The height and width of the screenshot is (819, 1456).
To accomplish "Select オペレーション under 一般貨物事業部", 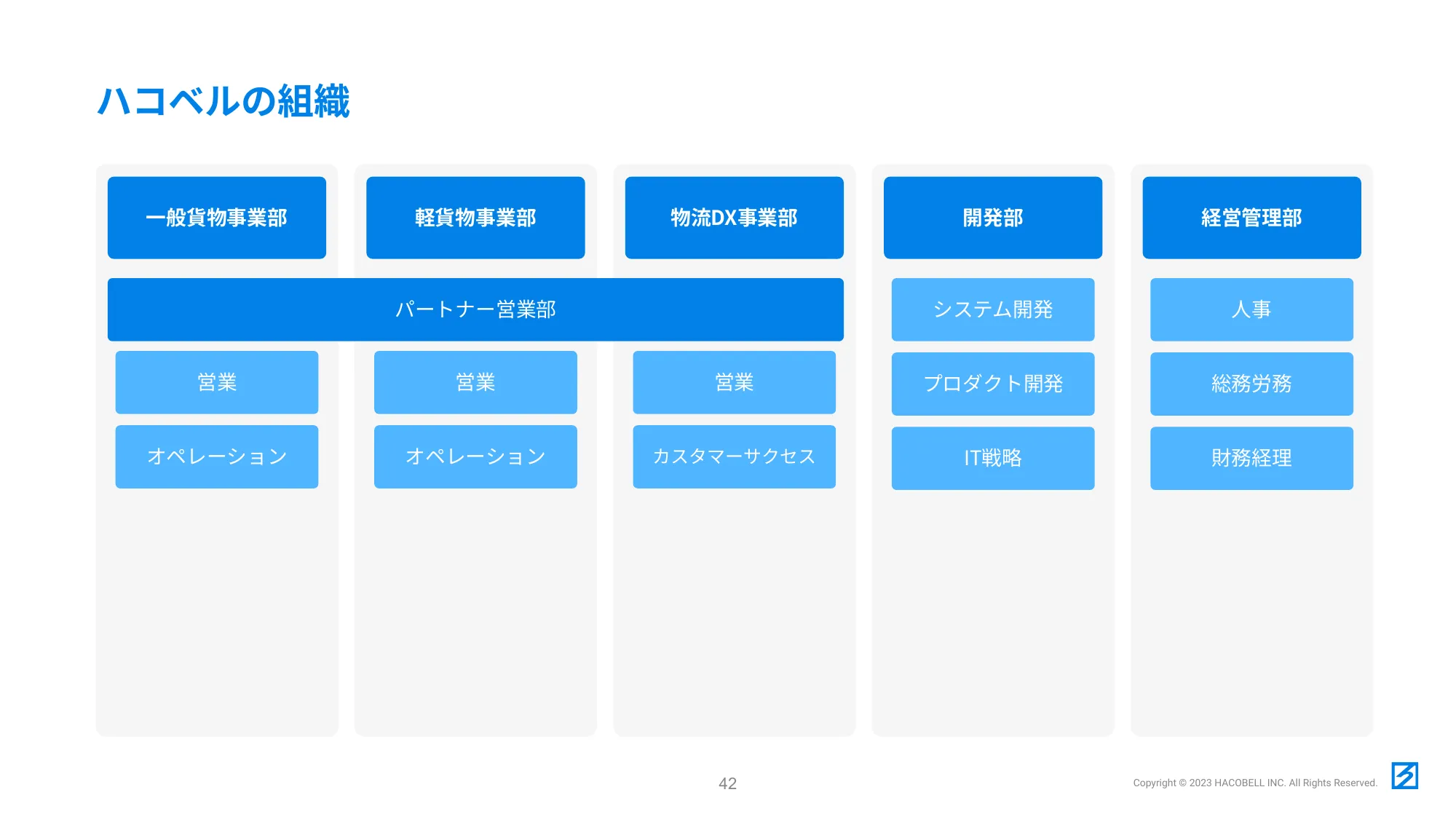I will [217, 456].
